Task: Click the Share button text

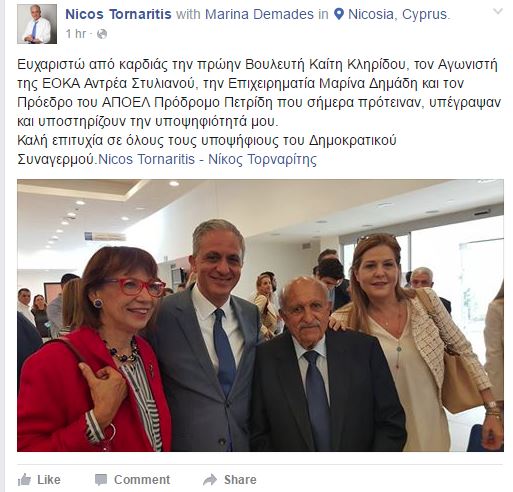Action: (240, 480)
